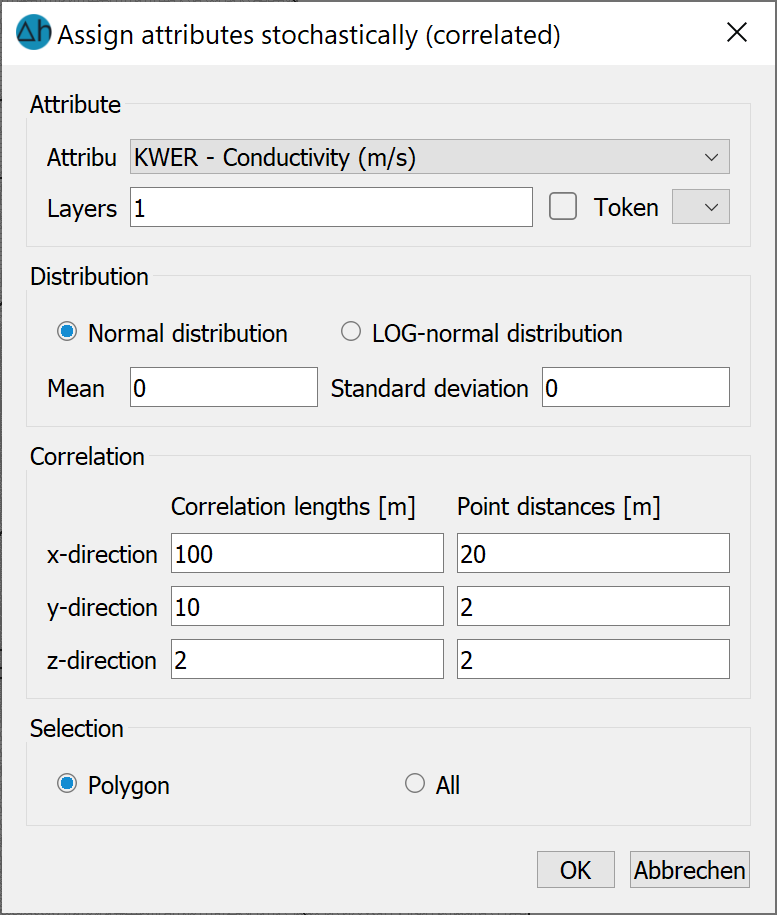Confirm with the OK button
The width and height of the screenshot is (777, 915).
point(576,869)
